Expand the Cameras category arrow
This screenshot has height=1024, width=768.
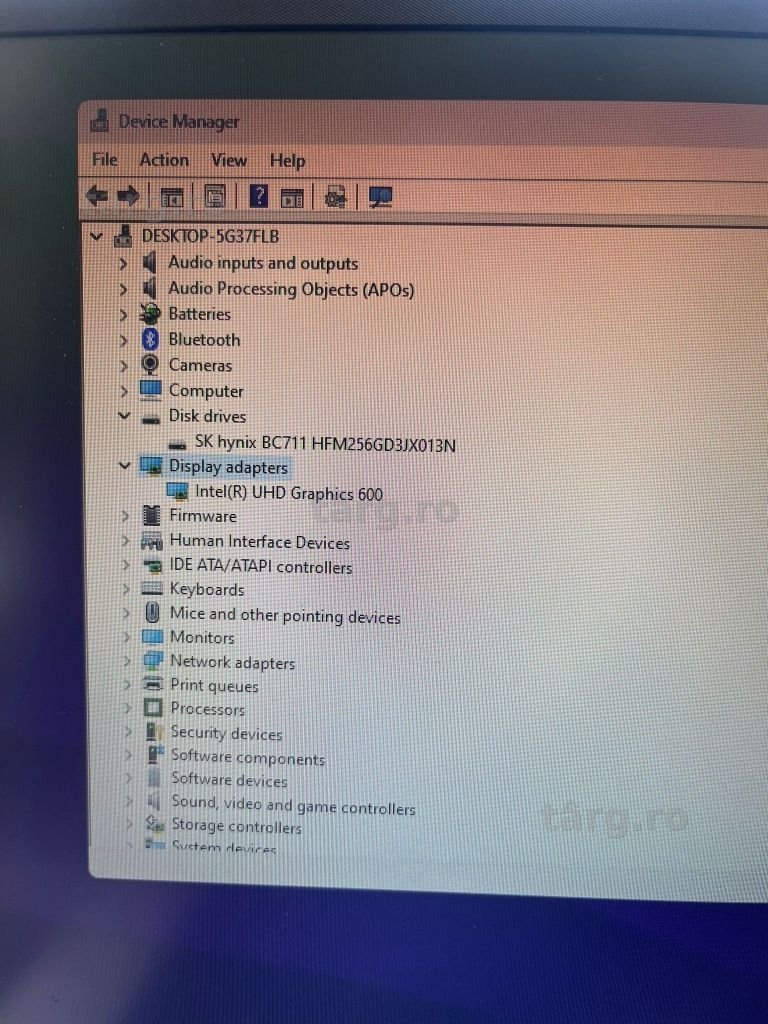[124, 366]
